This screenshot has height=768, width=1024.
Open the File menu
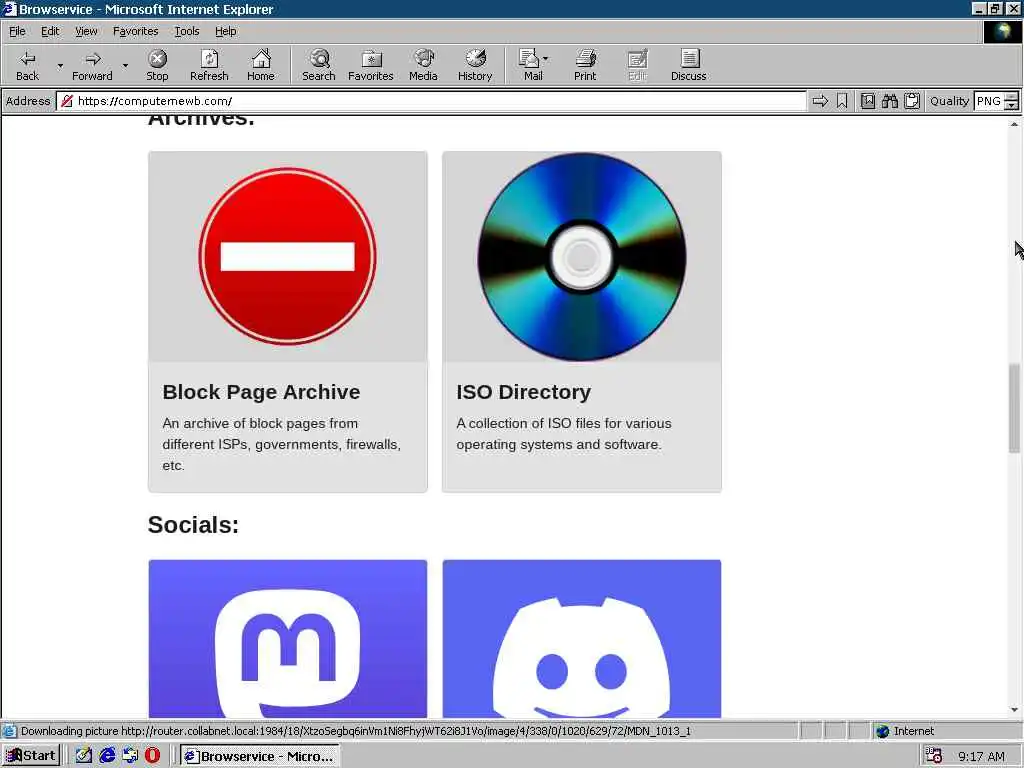coord(17,31)
